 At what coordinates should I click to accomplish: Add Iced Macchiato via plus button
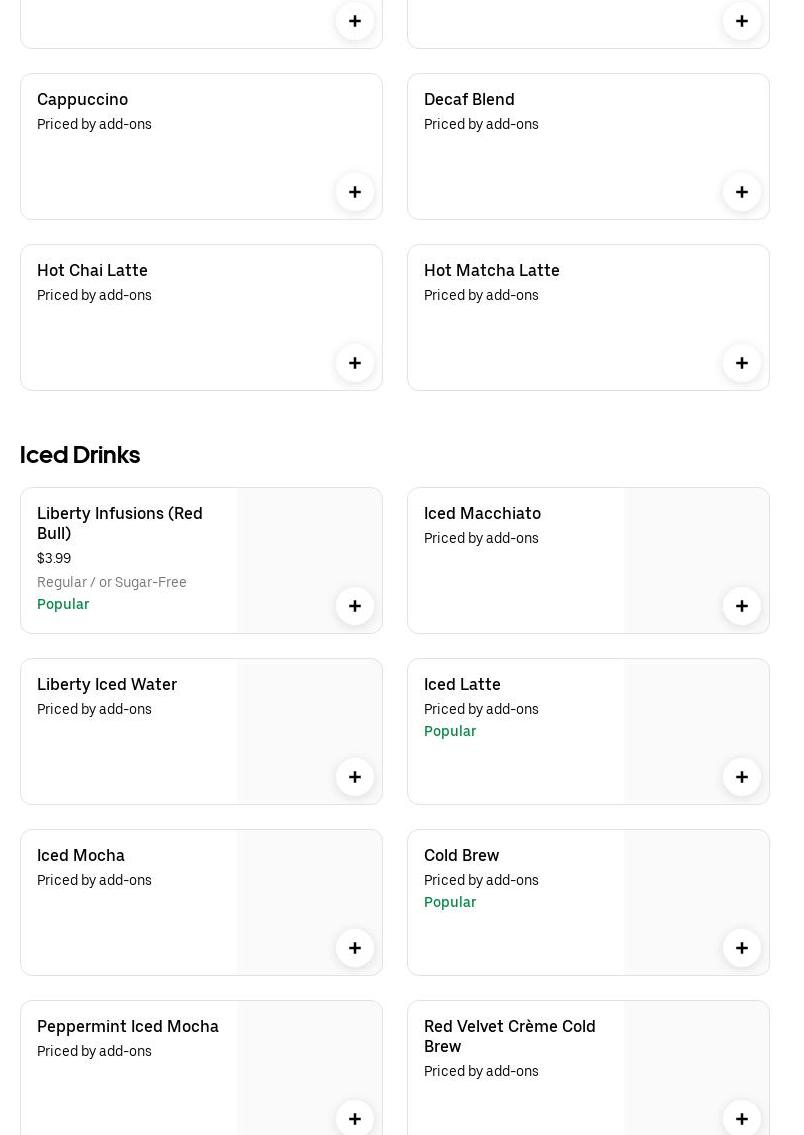coord(742,606)
